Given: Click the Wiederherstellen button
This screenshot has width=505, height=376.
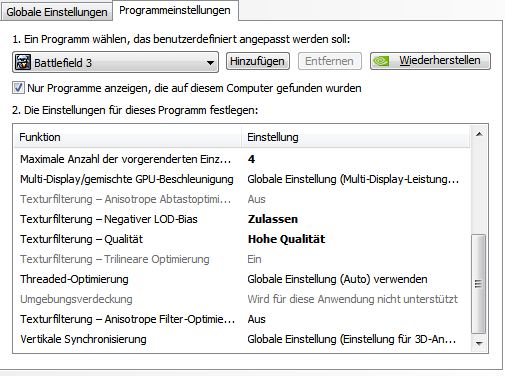Looking at the screenshot, I should coord(430,61).
